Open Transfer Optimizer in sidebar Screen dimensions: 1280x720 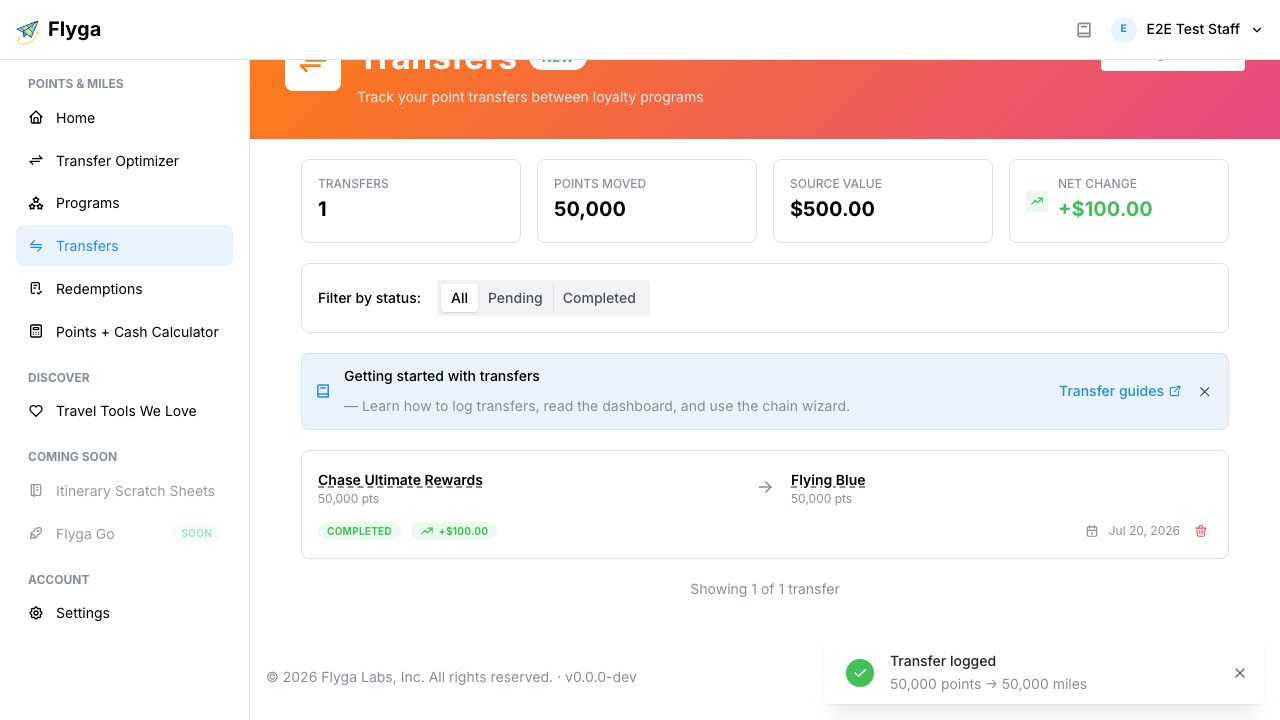point(124,161)
